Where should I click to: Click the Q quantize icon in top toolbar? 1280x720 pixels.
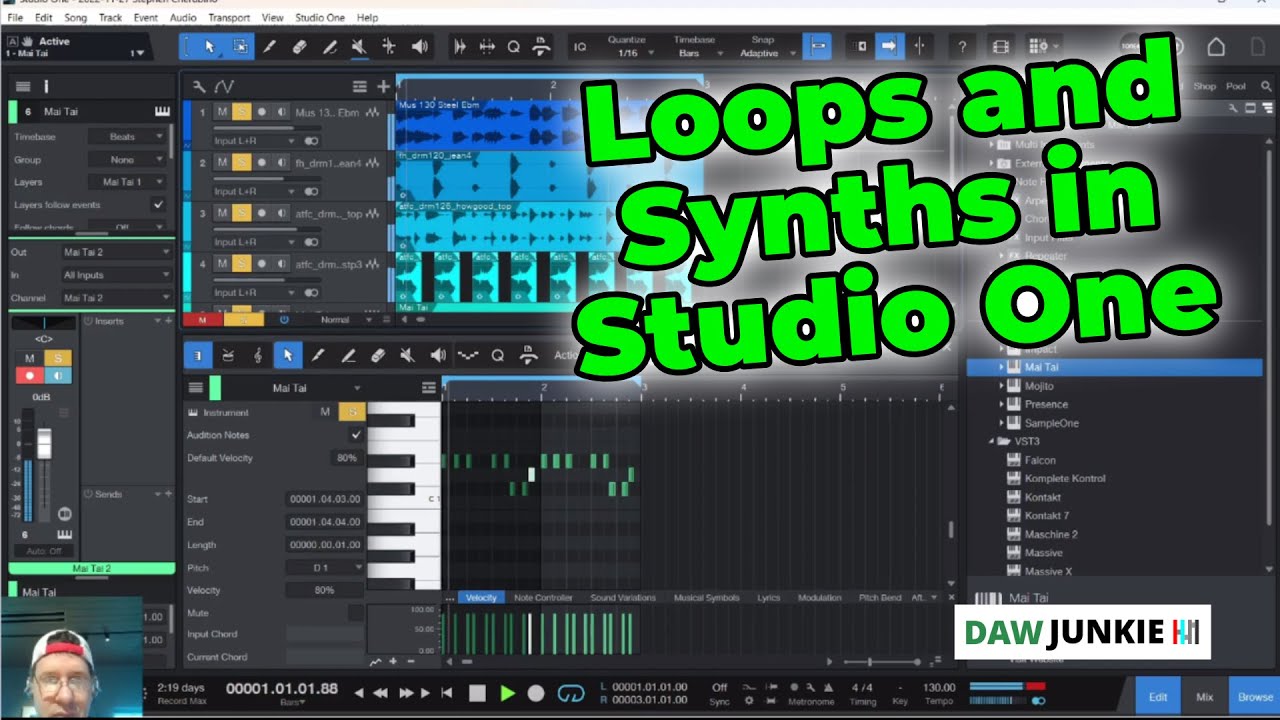pyautogui.click(x=513, y=46)
